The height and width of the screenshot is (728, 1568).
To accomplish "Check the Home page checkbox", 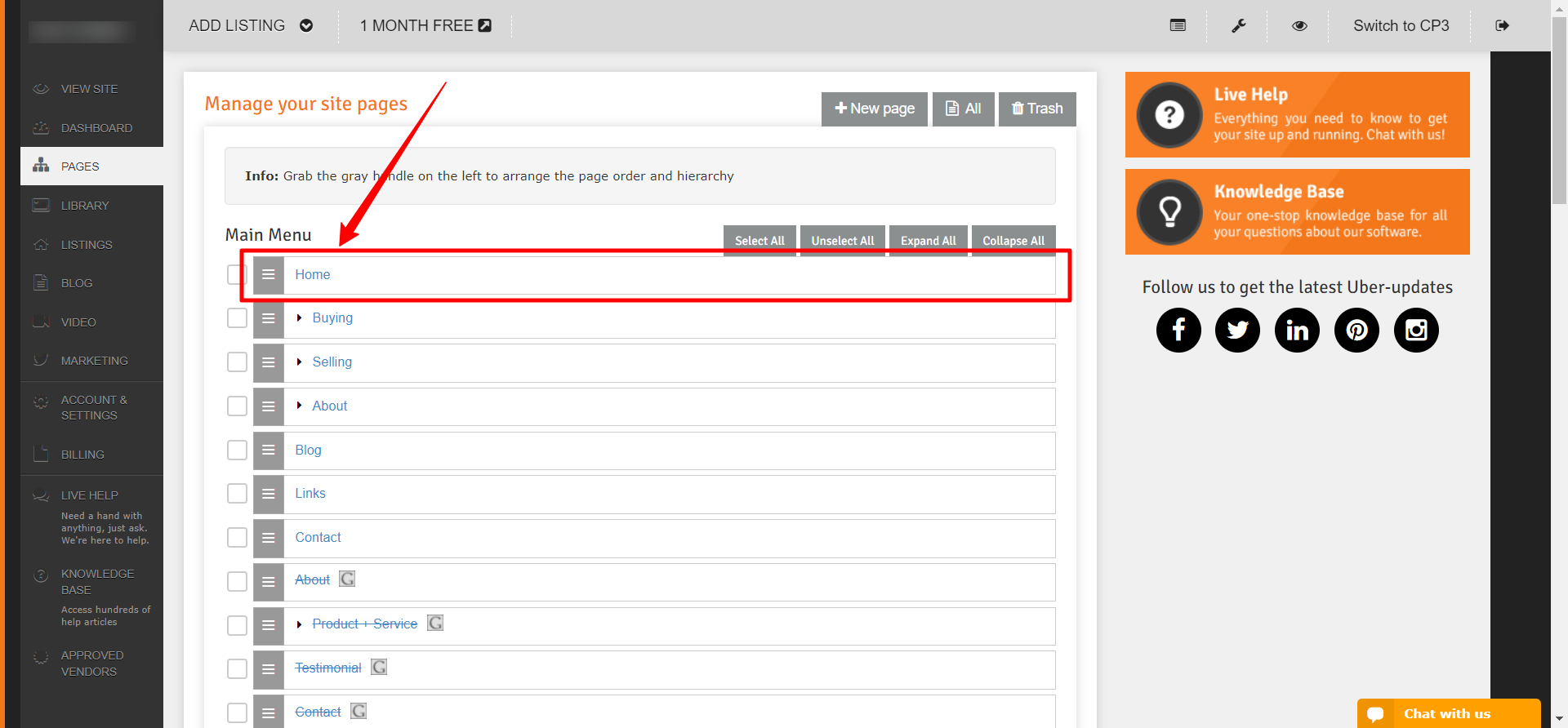I will [x=237, y=274].
